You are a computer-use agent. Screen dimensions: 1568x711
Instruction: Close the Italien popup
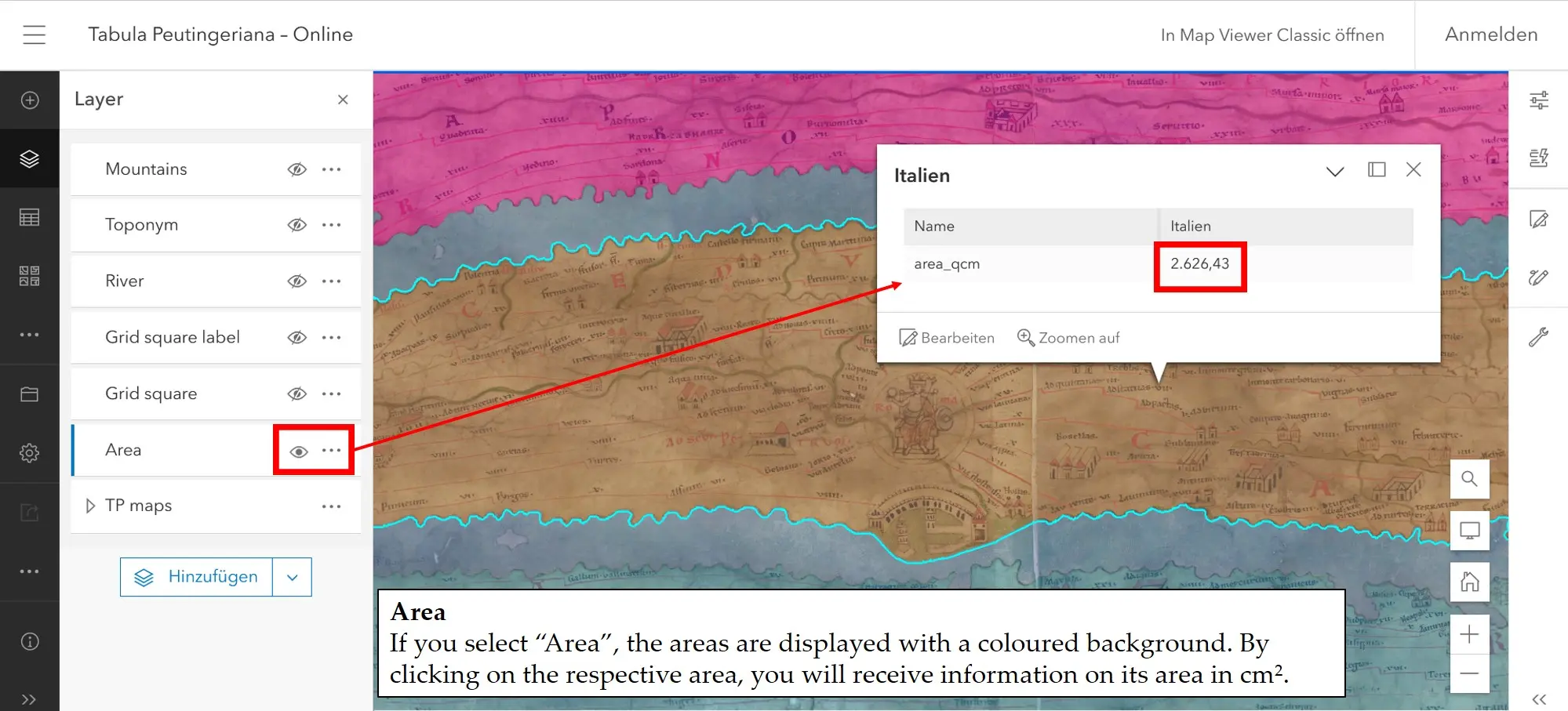[1413, 169]
